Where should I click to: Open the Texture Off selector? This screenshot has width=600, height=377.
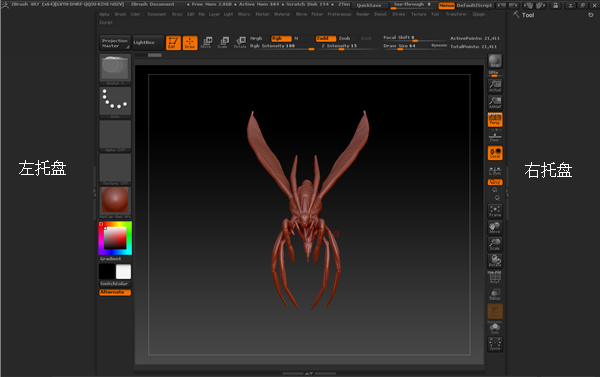click(x=115, y=169)
